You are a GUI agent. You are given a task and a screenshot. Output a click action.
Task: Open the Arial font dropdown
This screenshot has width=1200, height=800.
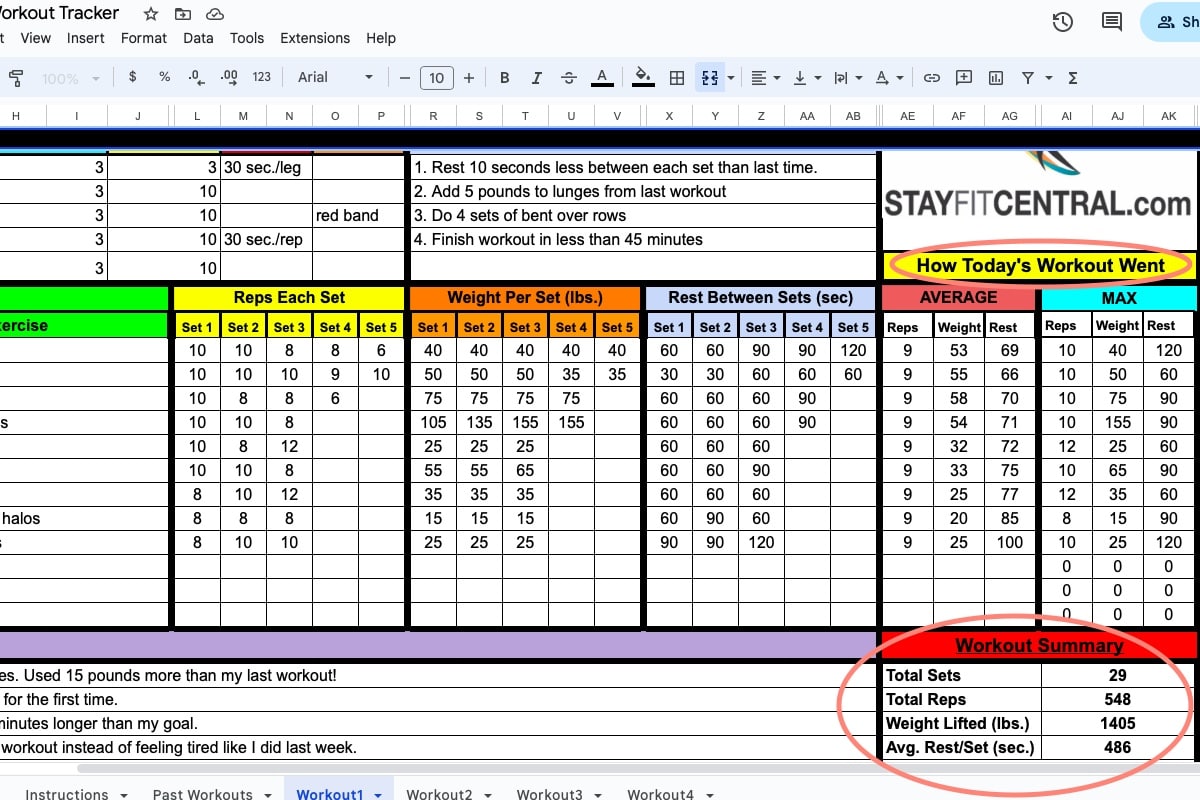(x=335, y=78)
